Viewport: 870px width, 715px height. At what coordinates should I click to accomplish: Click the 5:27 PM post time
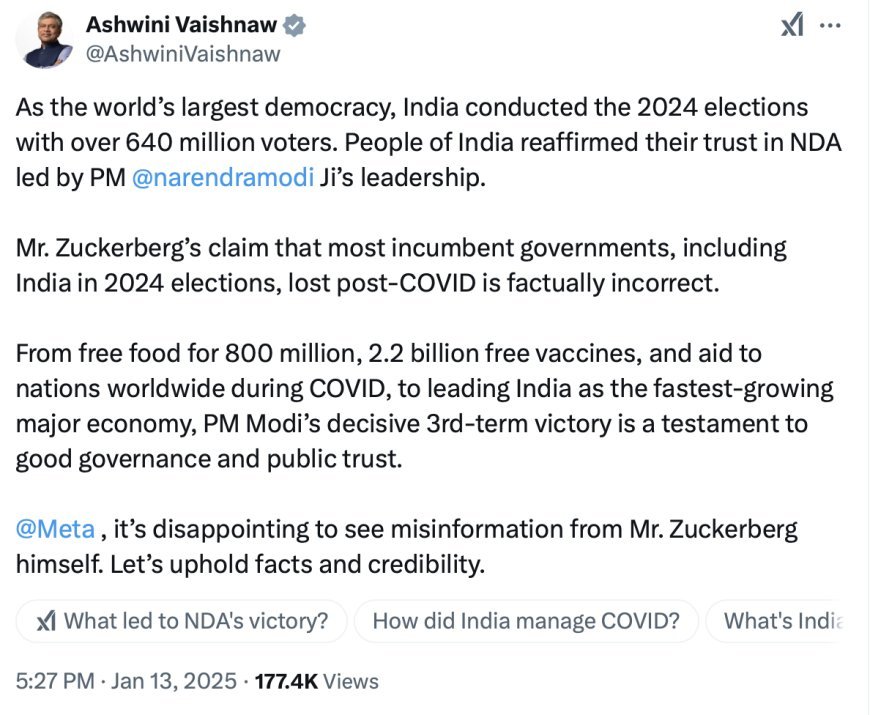point(55,681)
